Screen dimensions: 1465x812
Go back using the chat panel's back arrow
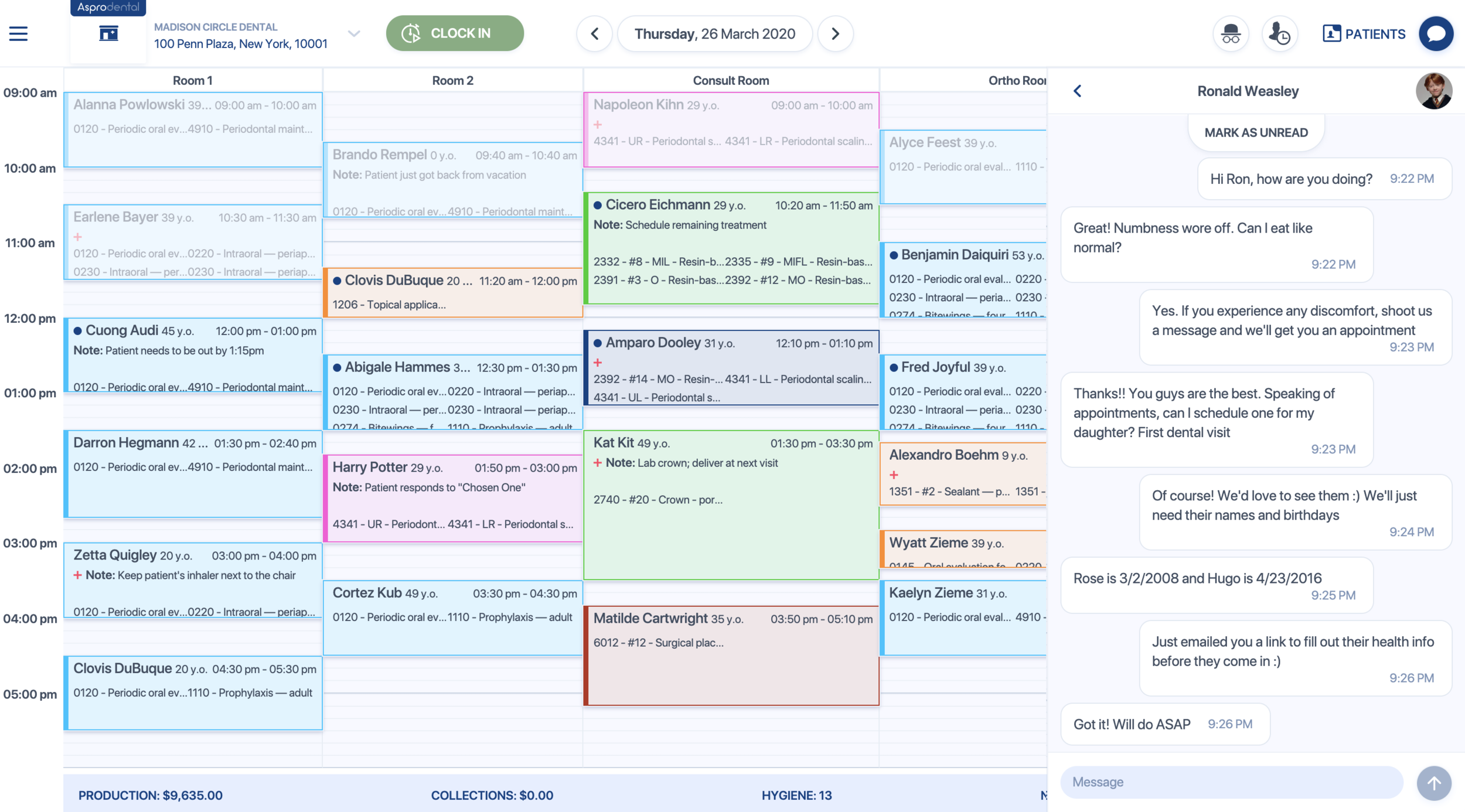(x=1078, y=91)
